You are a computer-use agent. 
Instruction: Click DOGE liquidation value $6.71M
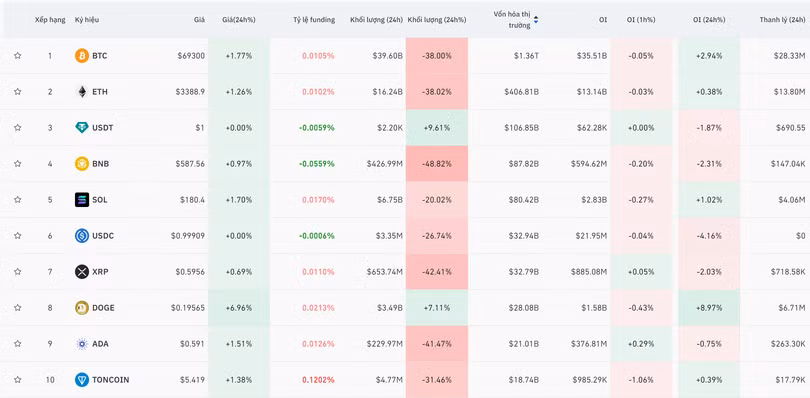792,308
